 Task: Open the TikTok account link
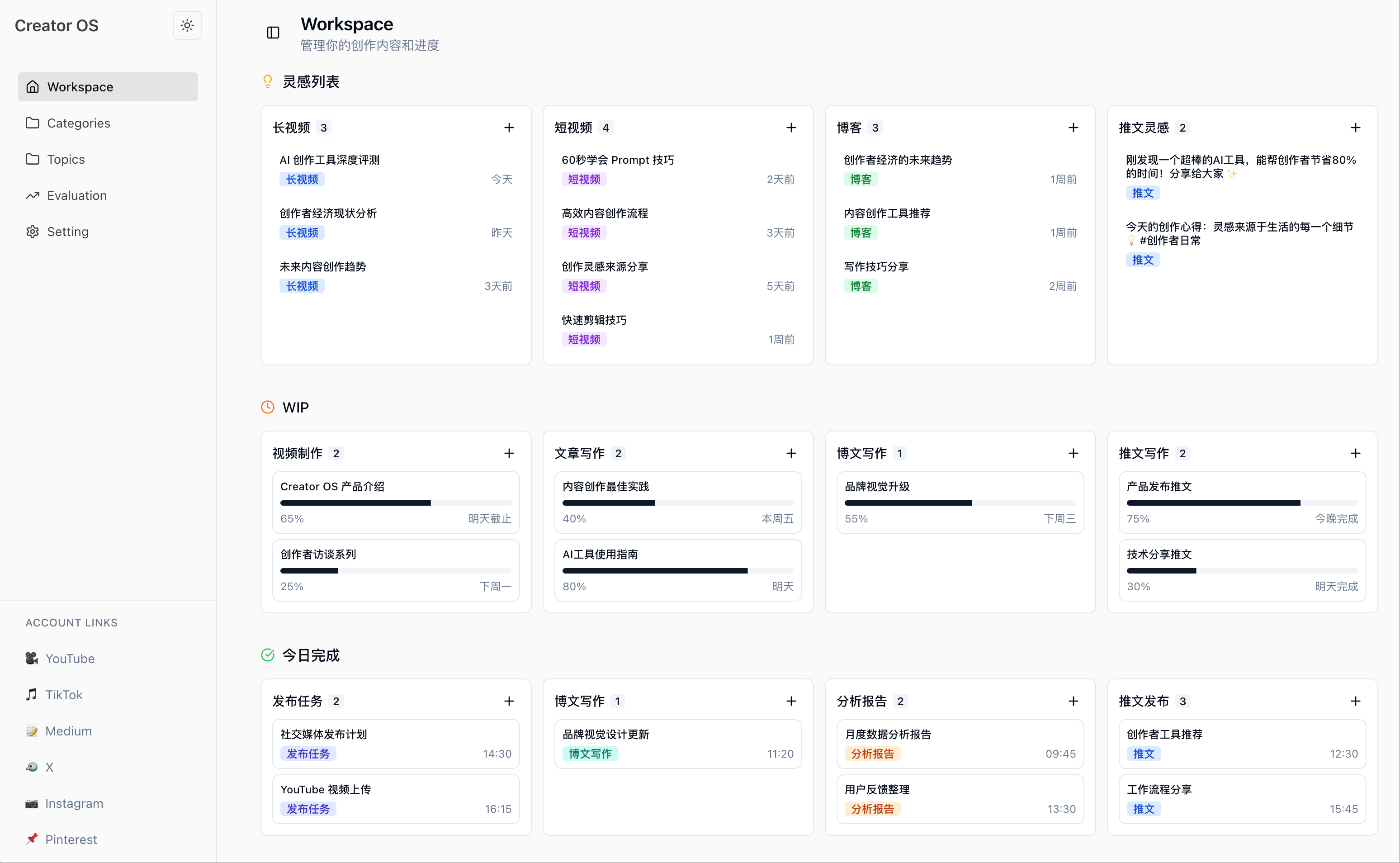108,695
